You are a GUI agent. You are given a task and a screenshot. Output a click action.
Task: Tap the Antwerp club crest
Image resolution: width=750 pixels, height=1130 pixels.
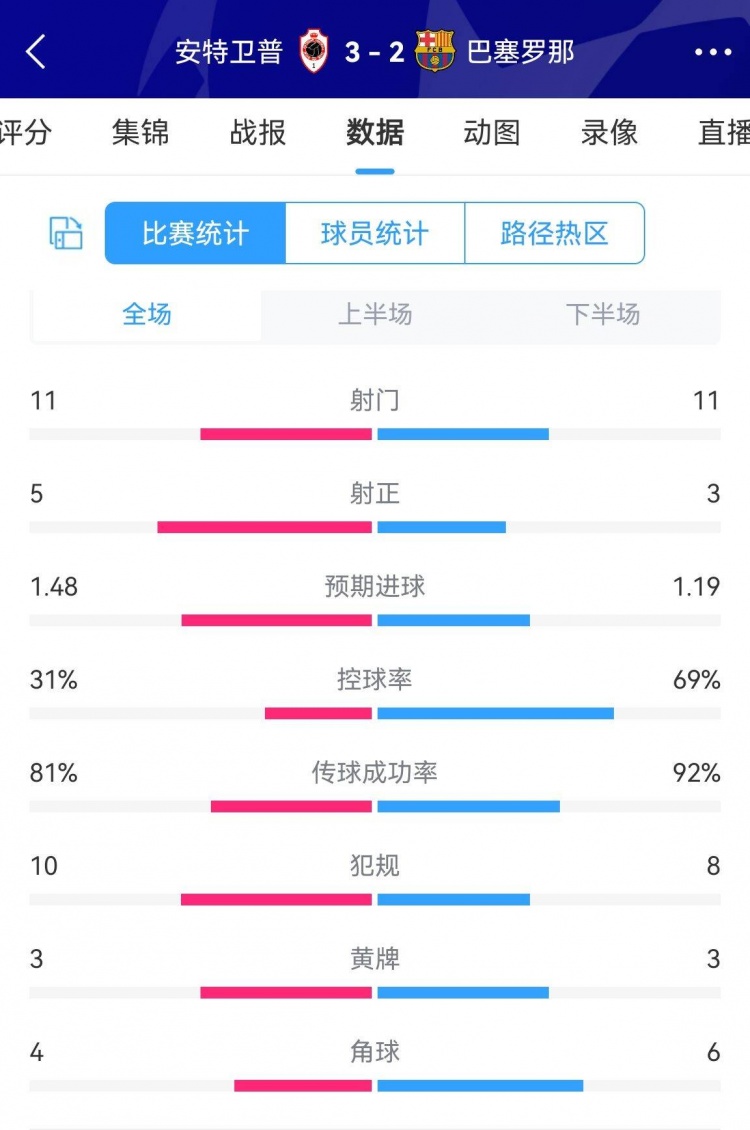click(314, 52)
